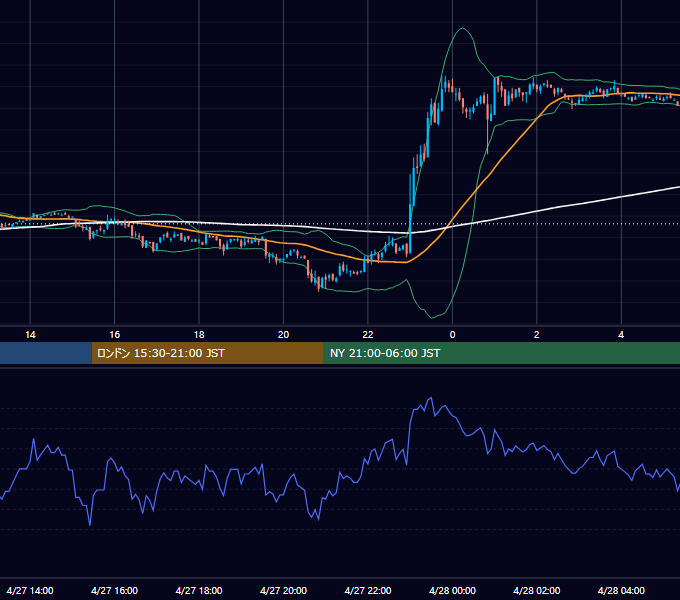The width and height of the screenshot is (680, 600).
Task: Click the 4/27 18:00 label on the indicator axis
Action: (x=199, y=590)
